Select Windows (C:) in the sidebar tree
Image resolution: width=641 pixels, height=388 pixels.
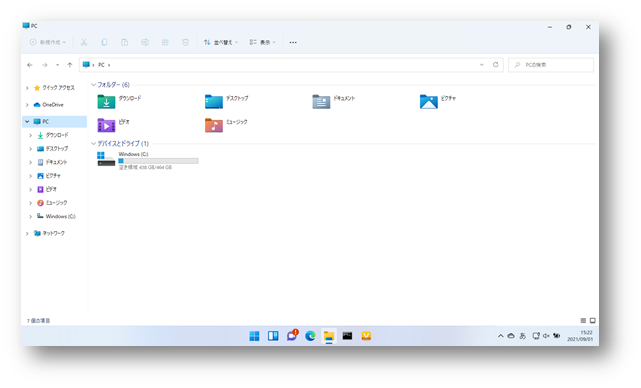click(56, 216)
